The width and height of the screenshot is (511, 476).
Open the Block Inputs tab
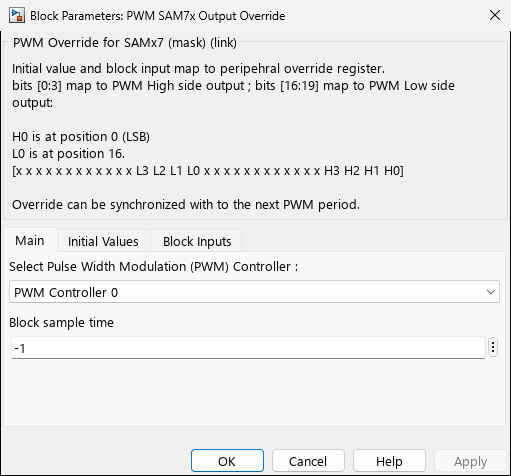click(x=197, y=241)
